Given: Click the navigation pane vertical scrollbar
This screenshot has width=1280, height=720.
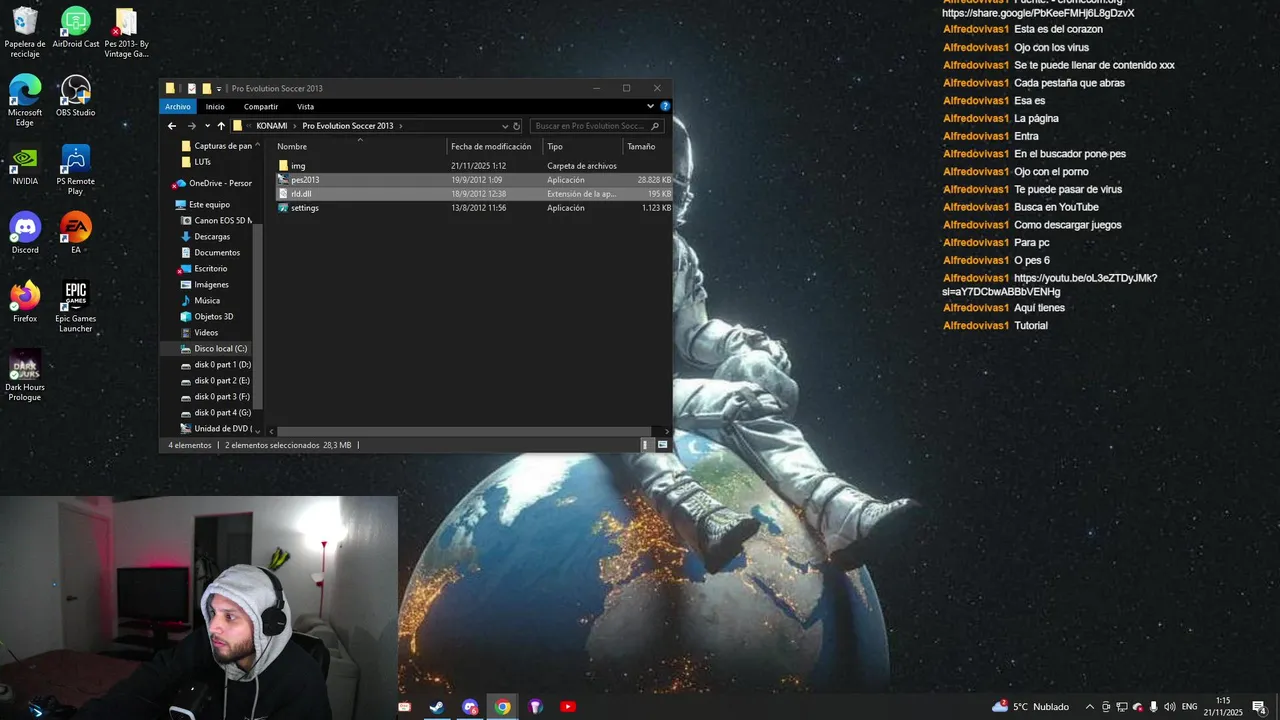Looking at the screenshot, I should tap(259, 315).
